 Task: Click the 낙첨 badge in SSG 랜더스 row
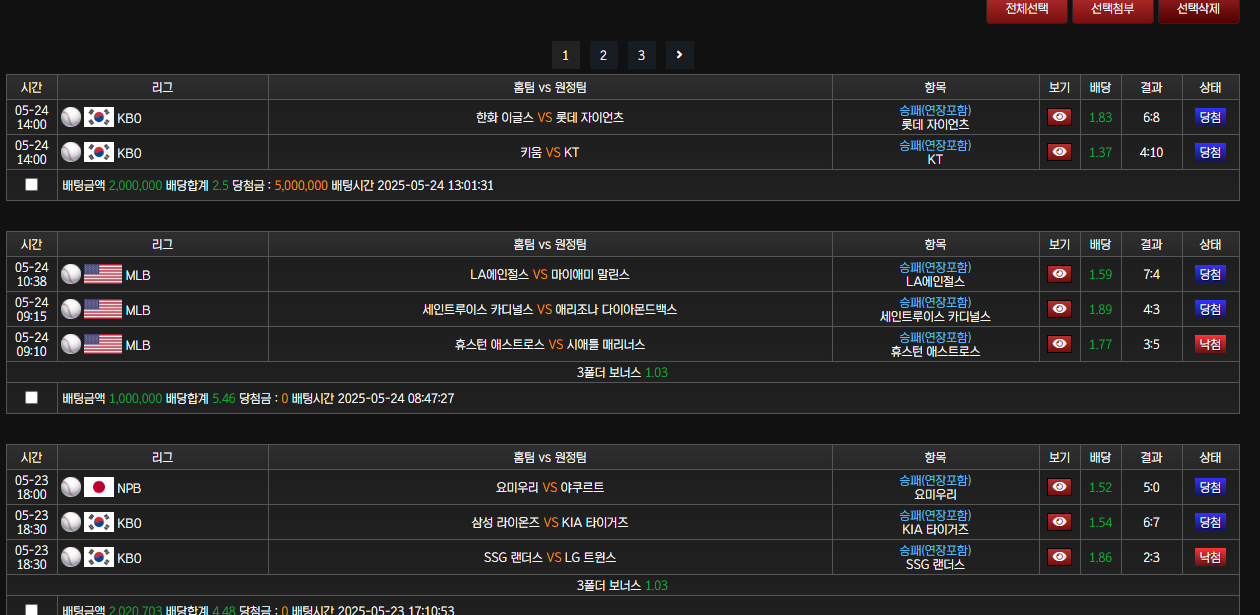coord(1210,557)
